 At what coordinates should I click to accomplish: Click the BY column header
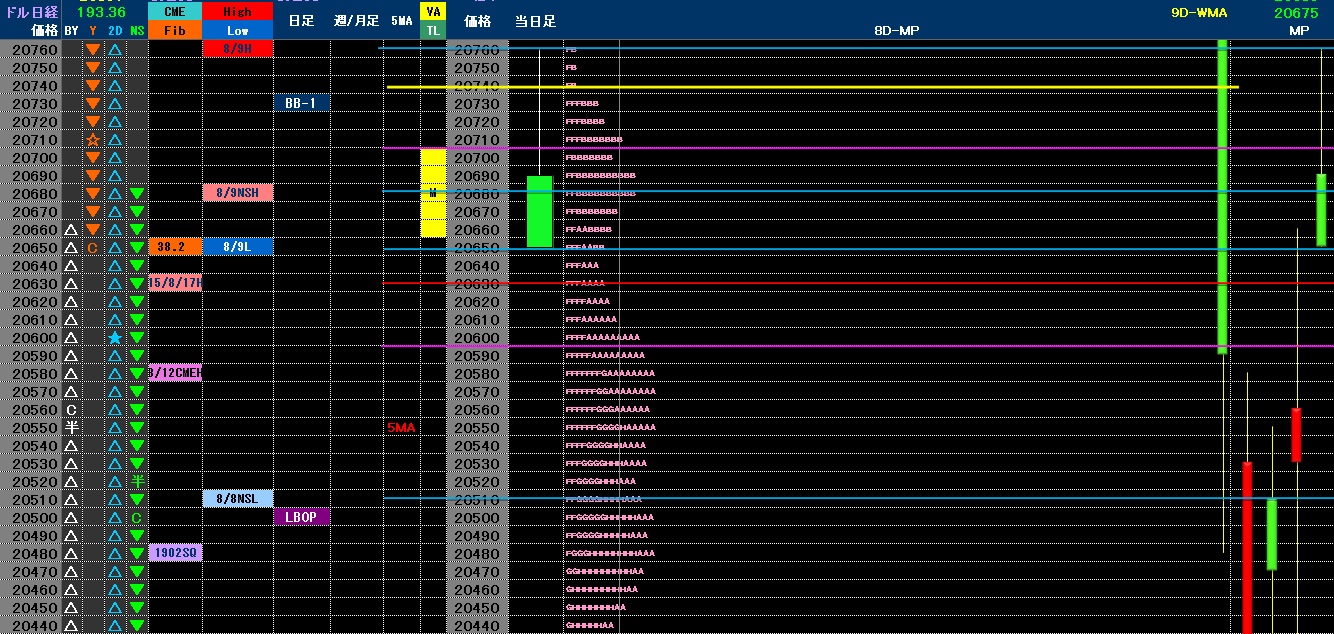[71, 31]
